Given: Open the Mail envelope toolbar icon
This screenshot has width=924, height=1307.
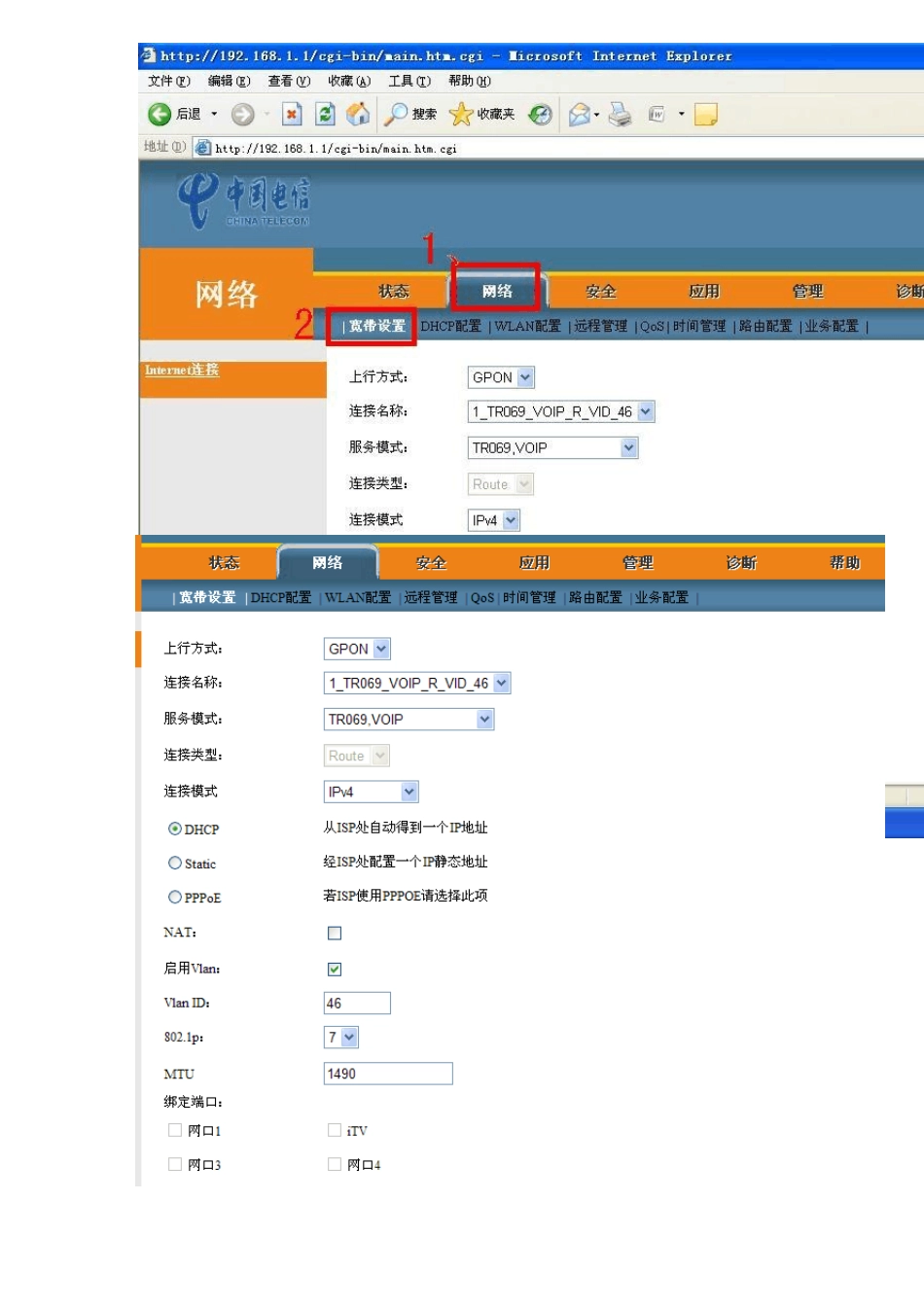Looking at the screenshot, I should point(580,115).
